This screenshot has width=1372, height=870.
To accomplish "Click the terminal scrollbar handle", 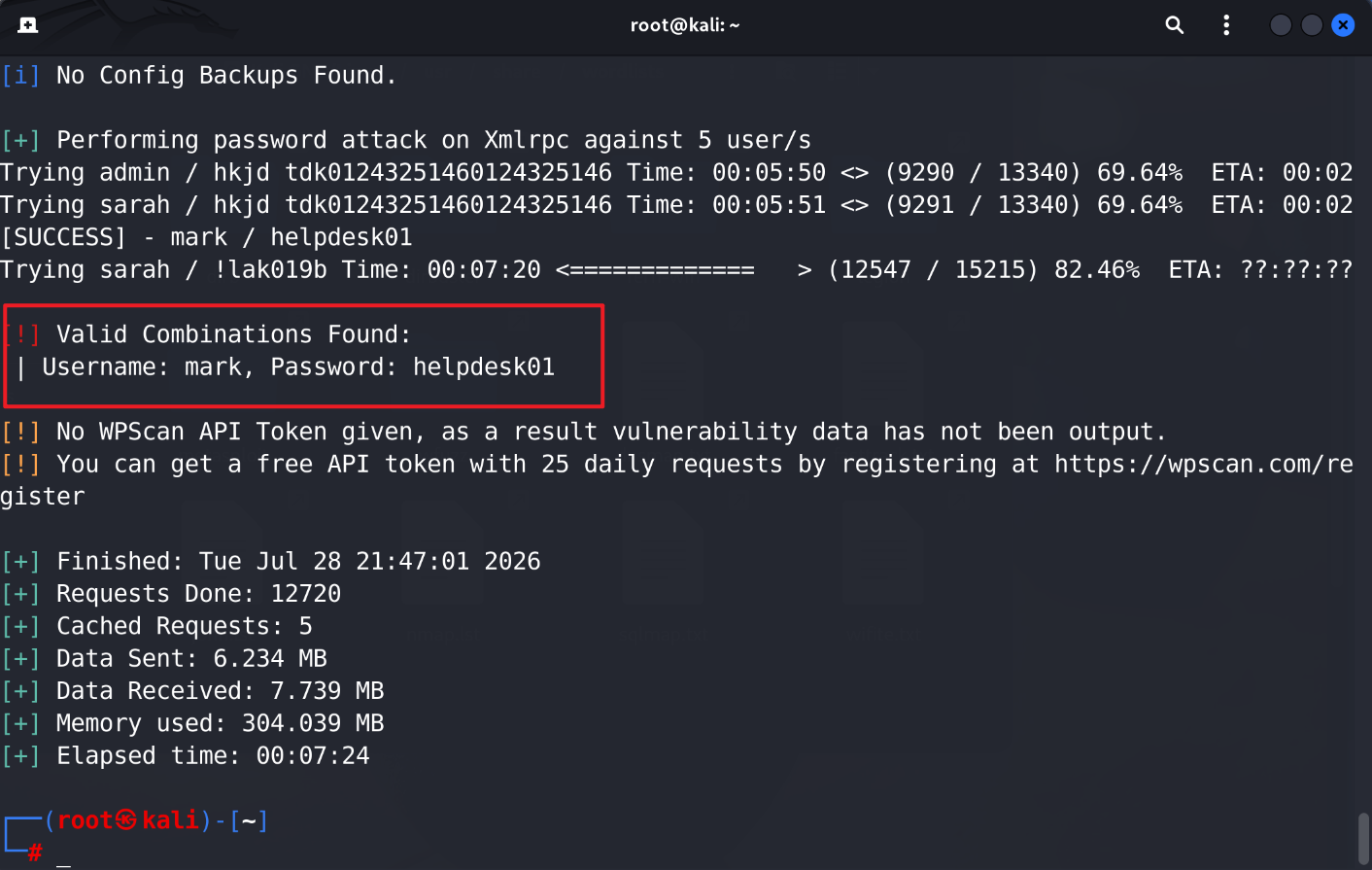I will point(1363,838).
